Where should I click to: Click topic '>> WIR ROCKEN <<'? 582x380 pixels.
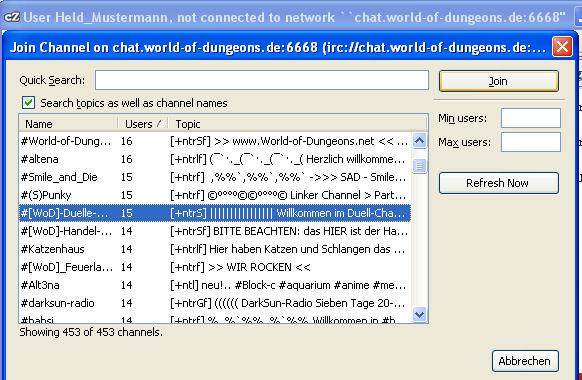point(259,267)
